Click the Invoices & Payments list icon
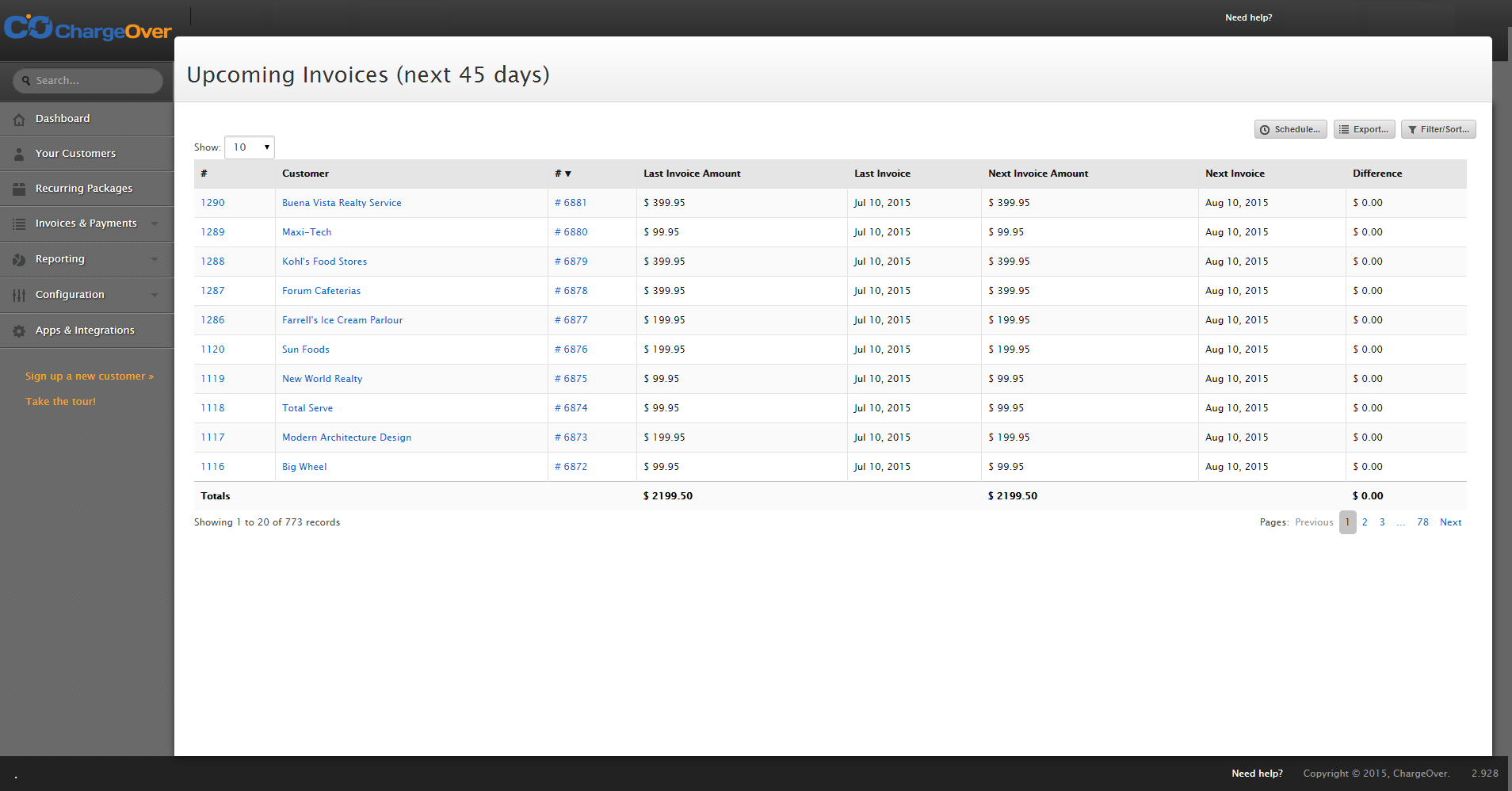 19,224
